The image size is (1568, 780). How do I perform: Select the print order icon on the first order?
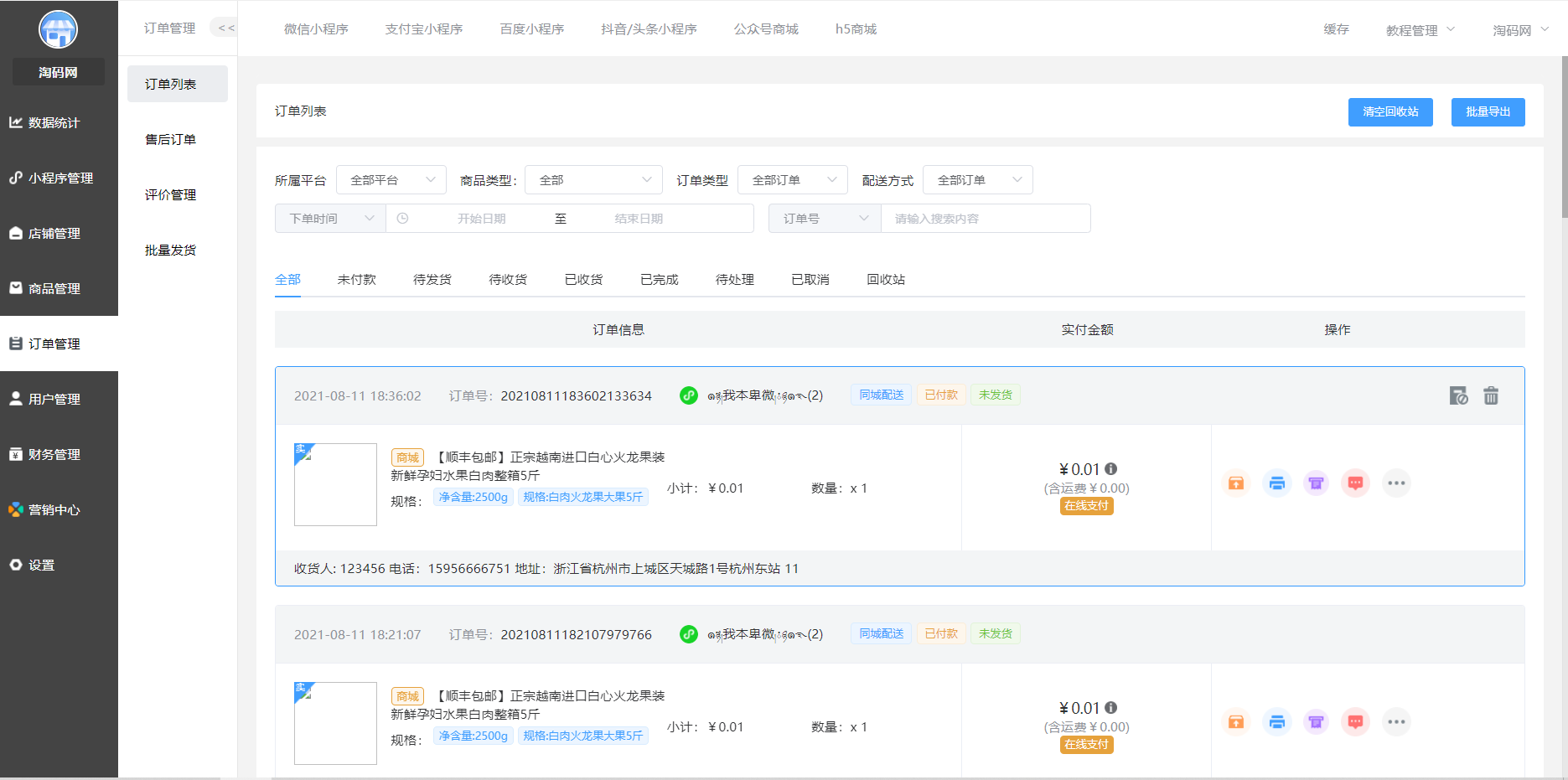[1276, 483]
